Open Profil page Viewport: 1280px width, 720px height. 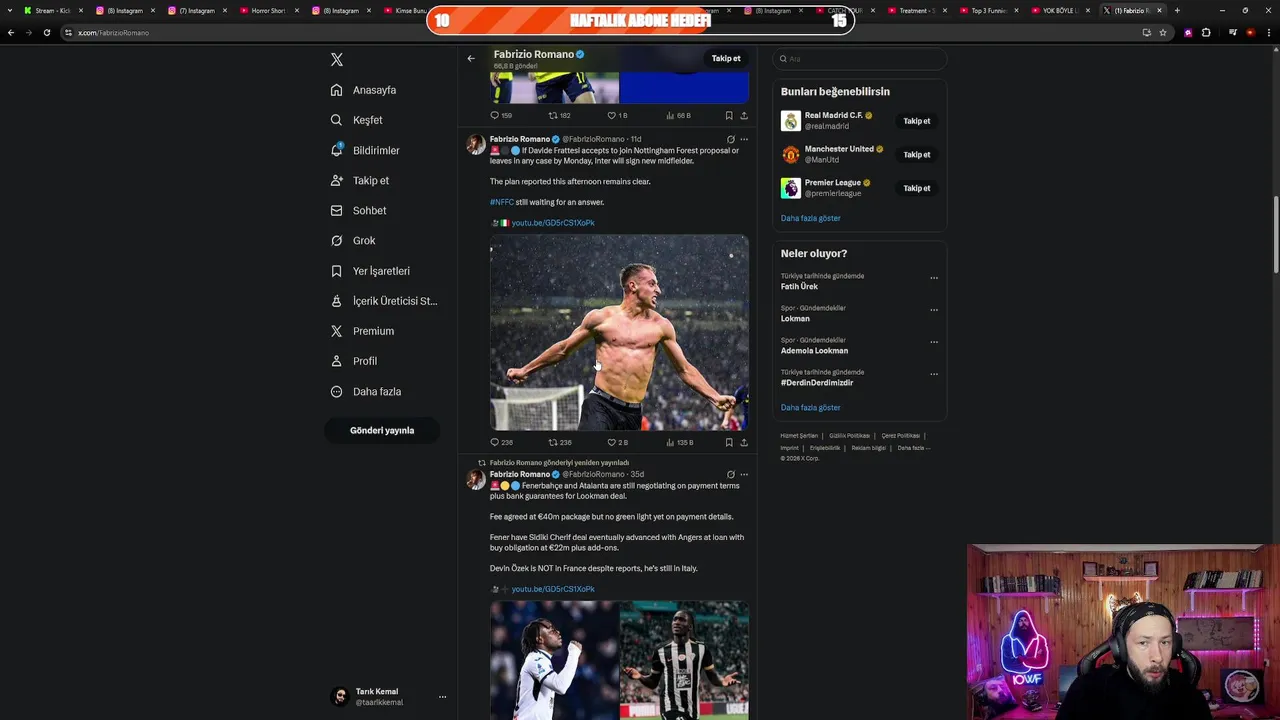[354, 361]
